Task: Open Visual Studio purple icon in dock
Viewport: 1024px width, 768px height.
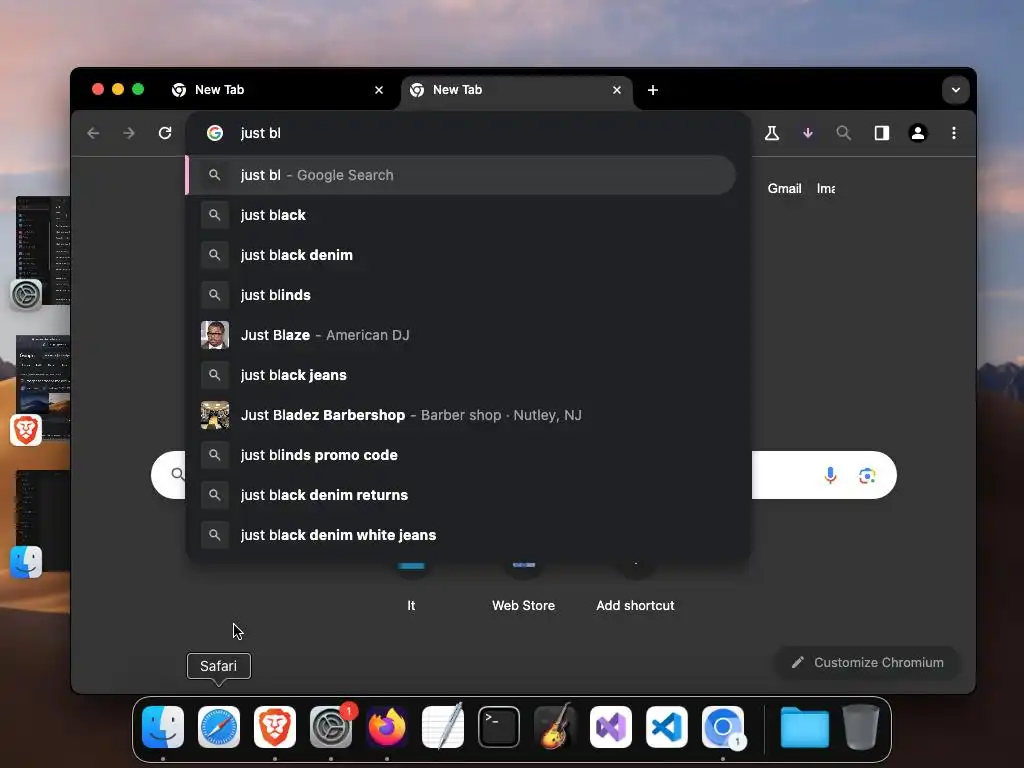Action: tap(611, 727)
